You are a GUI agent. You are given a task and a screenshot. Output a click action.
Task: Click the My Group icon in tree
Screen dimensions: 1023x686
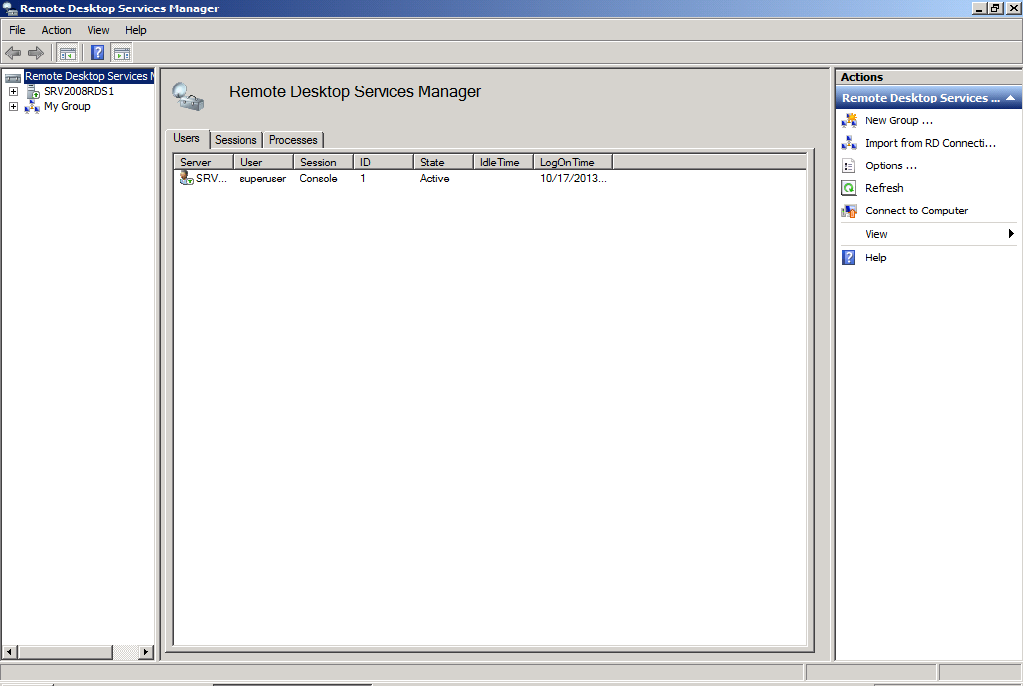coord(32,106)
